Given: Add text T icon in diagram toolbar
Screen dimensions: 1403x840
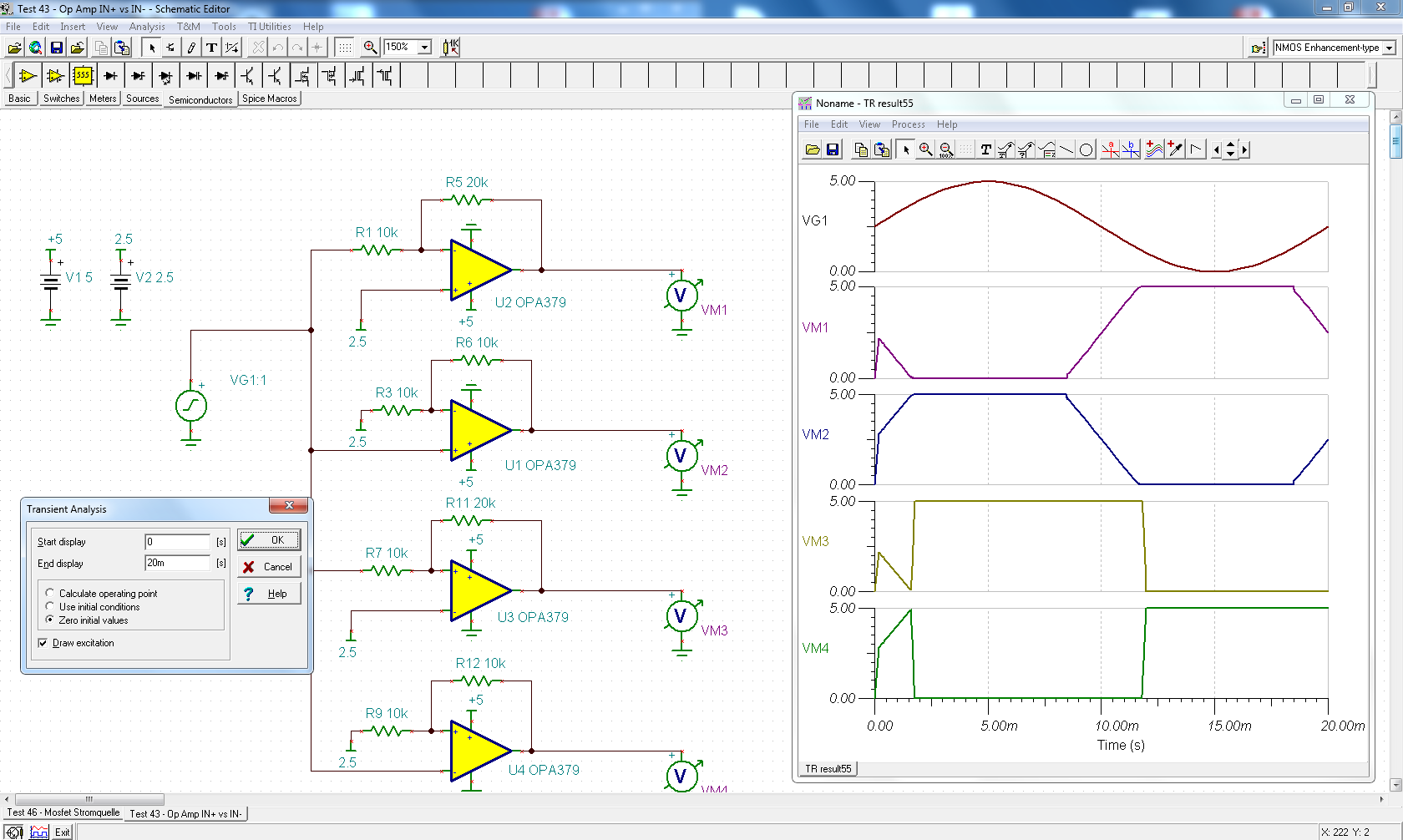Looking at the screenshot, I should click(986, 149).
